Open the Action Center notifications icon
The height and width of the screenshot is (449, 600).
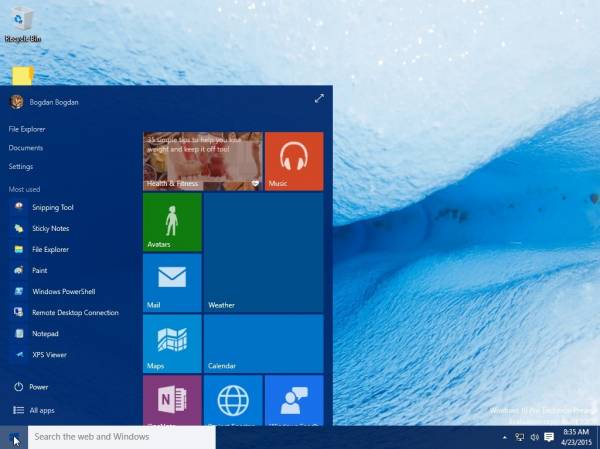click(x=549, y=437)
